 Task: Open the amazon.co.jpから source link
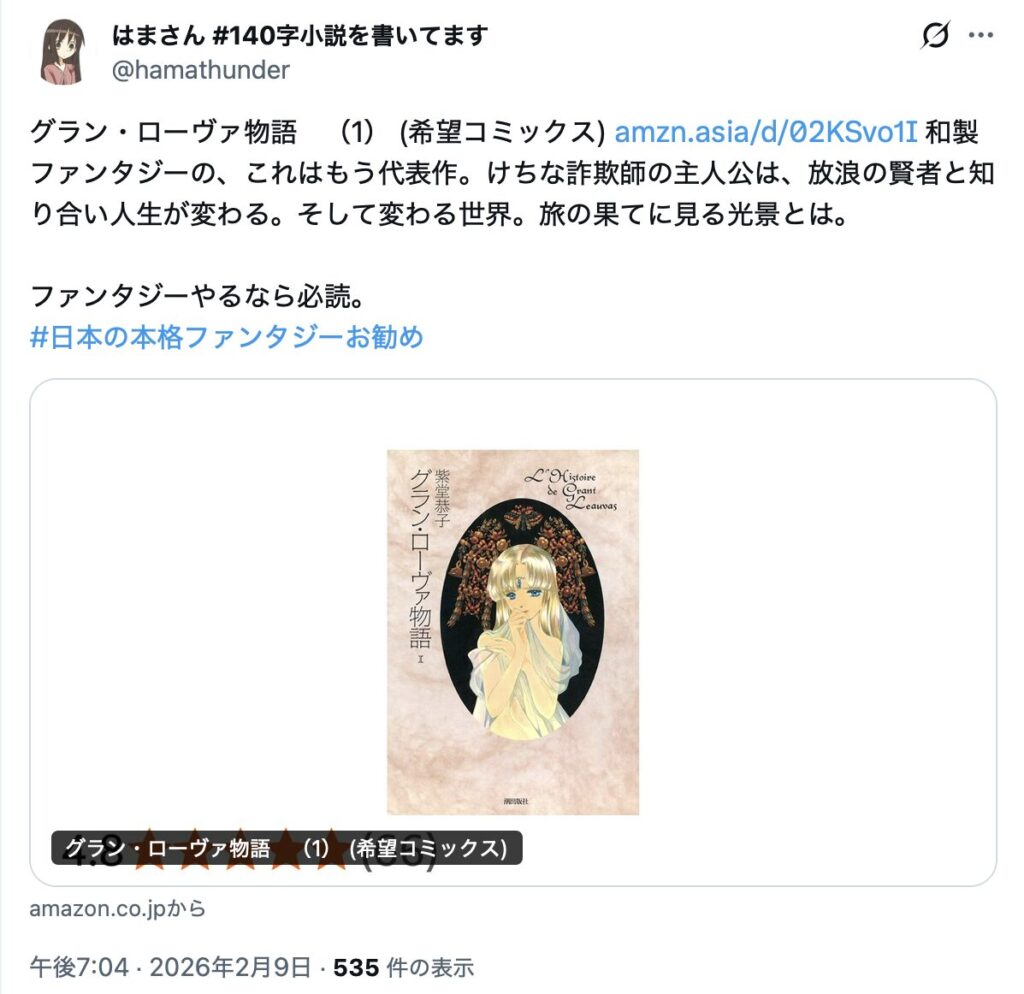click(118, 908)
